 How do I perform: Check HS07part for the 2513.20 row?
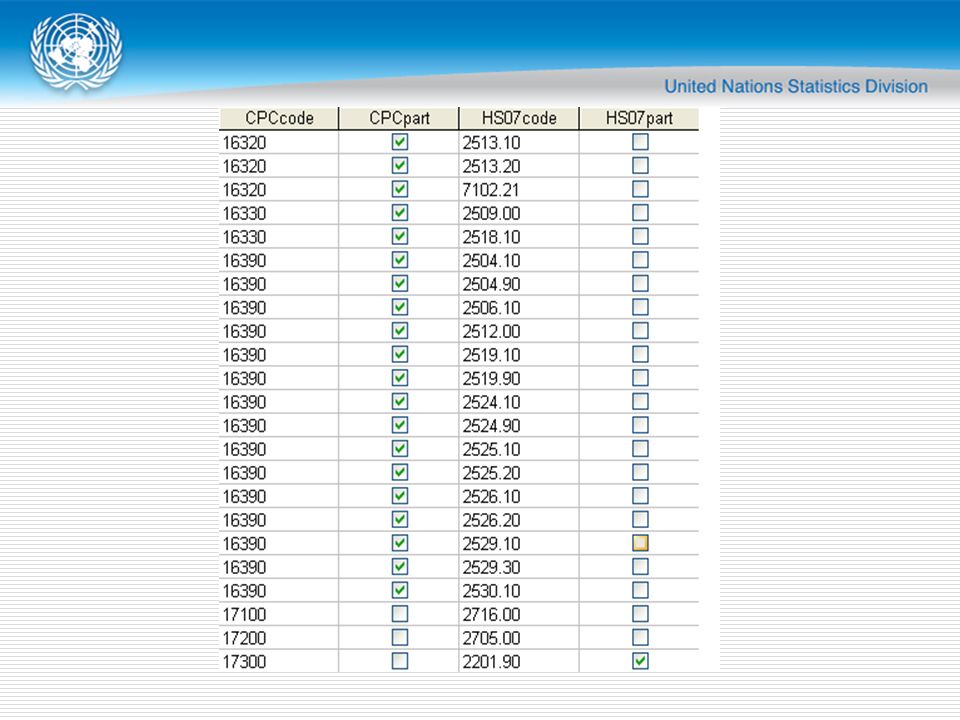pos(640,165)
